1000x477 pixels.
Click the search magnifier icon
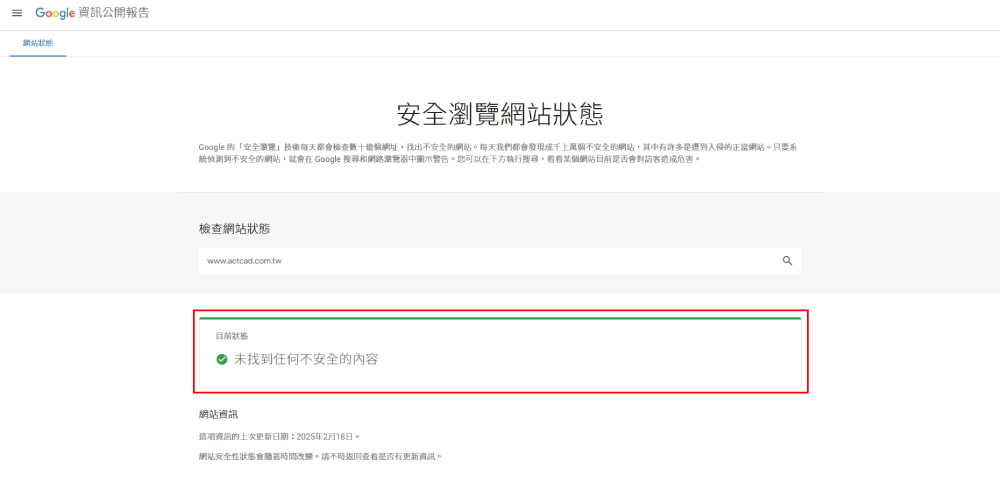[x=788, y=261]
